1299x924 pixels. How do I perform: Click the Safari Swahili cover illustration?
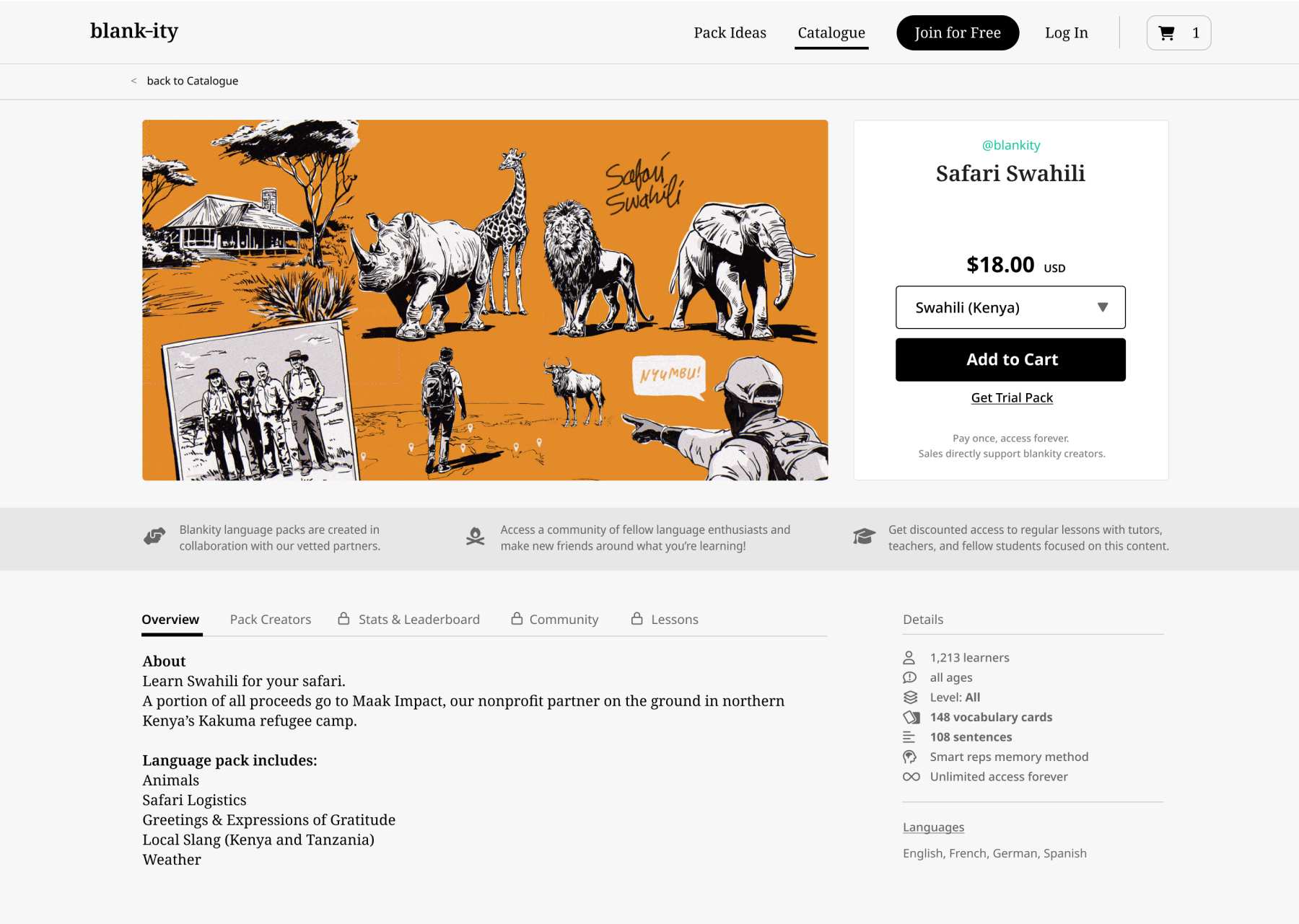(x=485, y=300)
